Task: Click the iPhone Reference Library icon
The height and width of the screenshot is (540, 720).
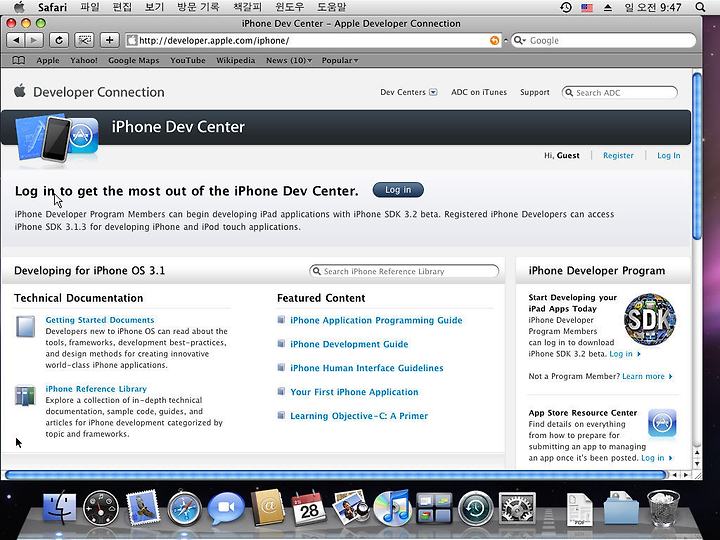Action: (25, 396)
